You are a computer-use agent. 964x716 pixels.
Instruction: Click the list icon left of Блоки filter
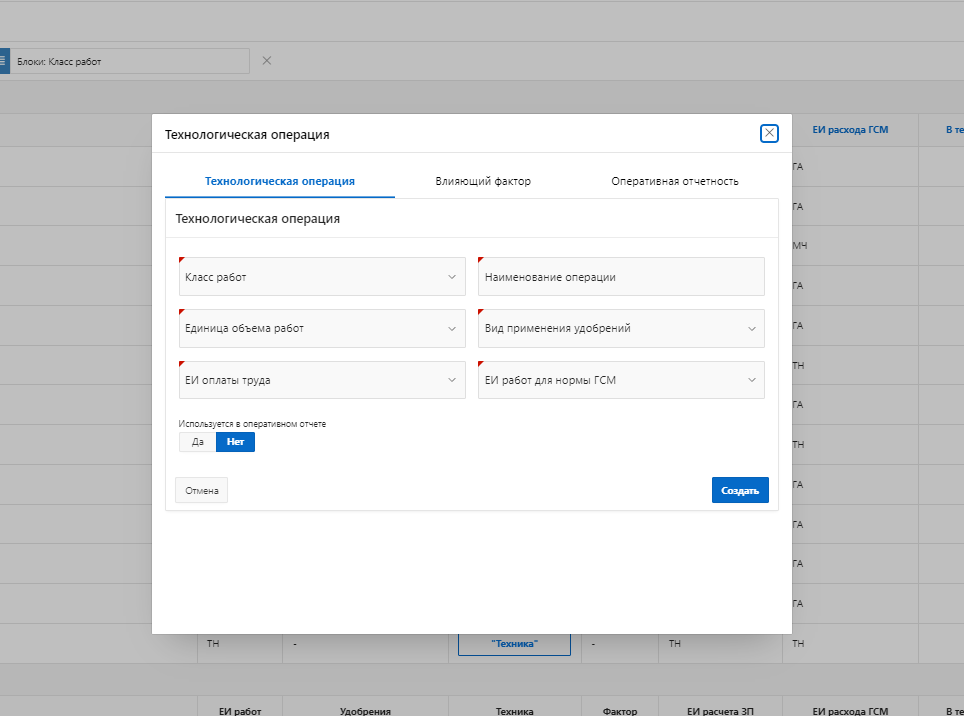tap(3, 61)
